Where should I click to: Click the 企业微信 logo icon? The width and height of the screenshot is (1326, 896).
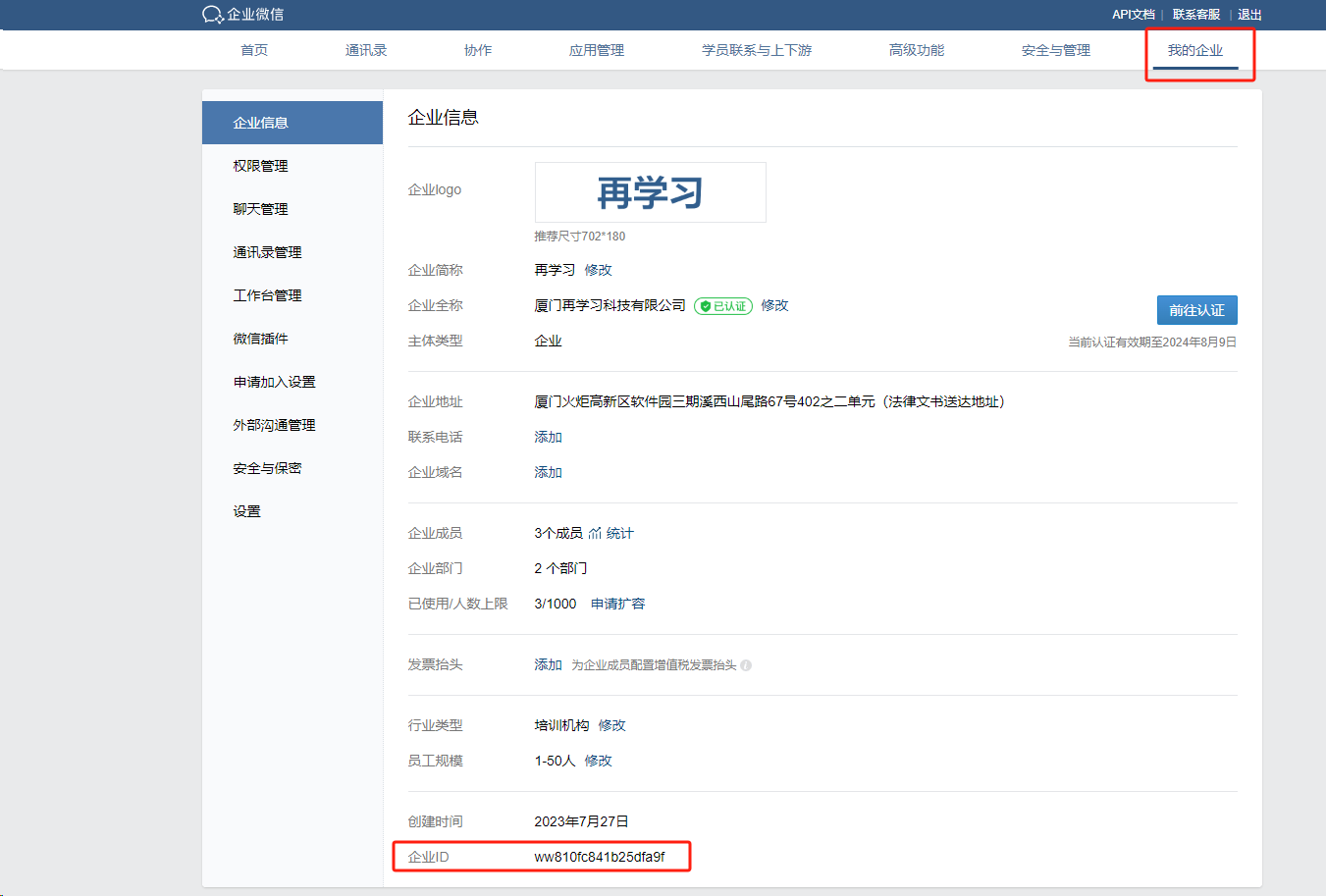click(213, 15)
